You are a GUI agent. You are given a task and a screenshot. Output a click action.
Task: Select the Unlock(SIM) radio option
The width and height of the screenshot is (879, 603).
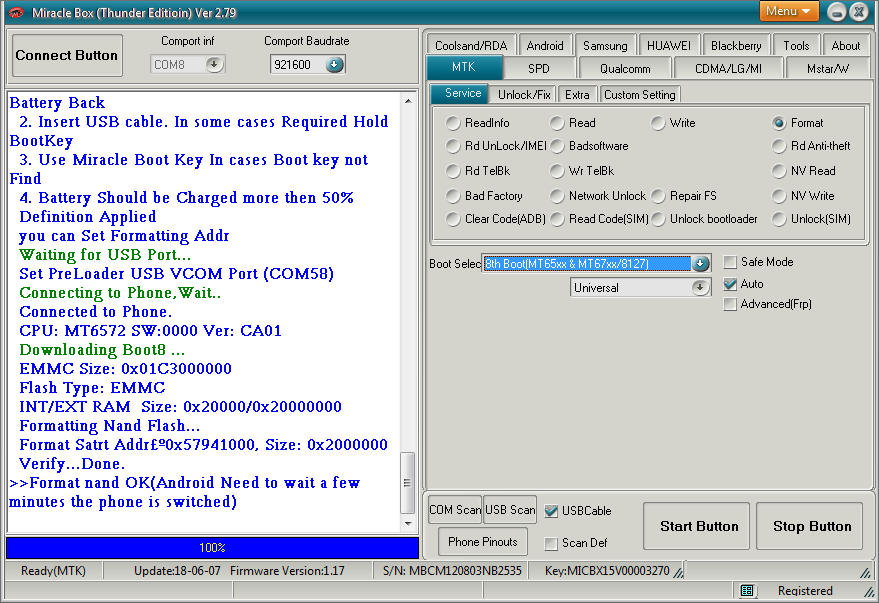(779, 219)
